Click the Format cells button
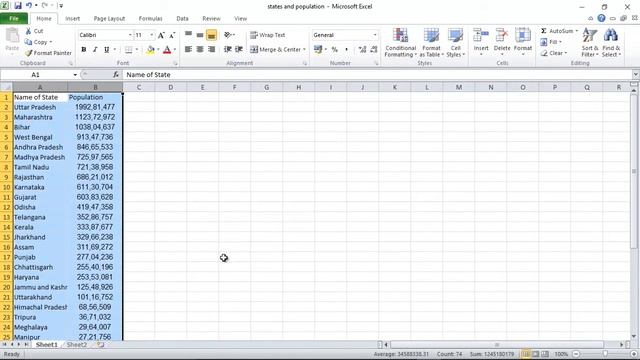 tap(523, 42)
